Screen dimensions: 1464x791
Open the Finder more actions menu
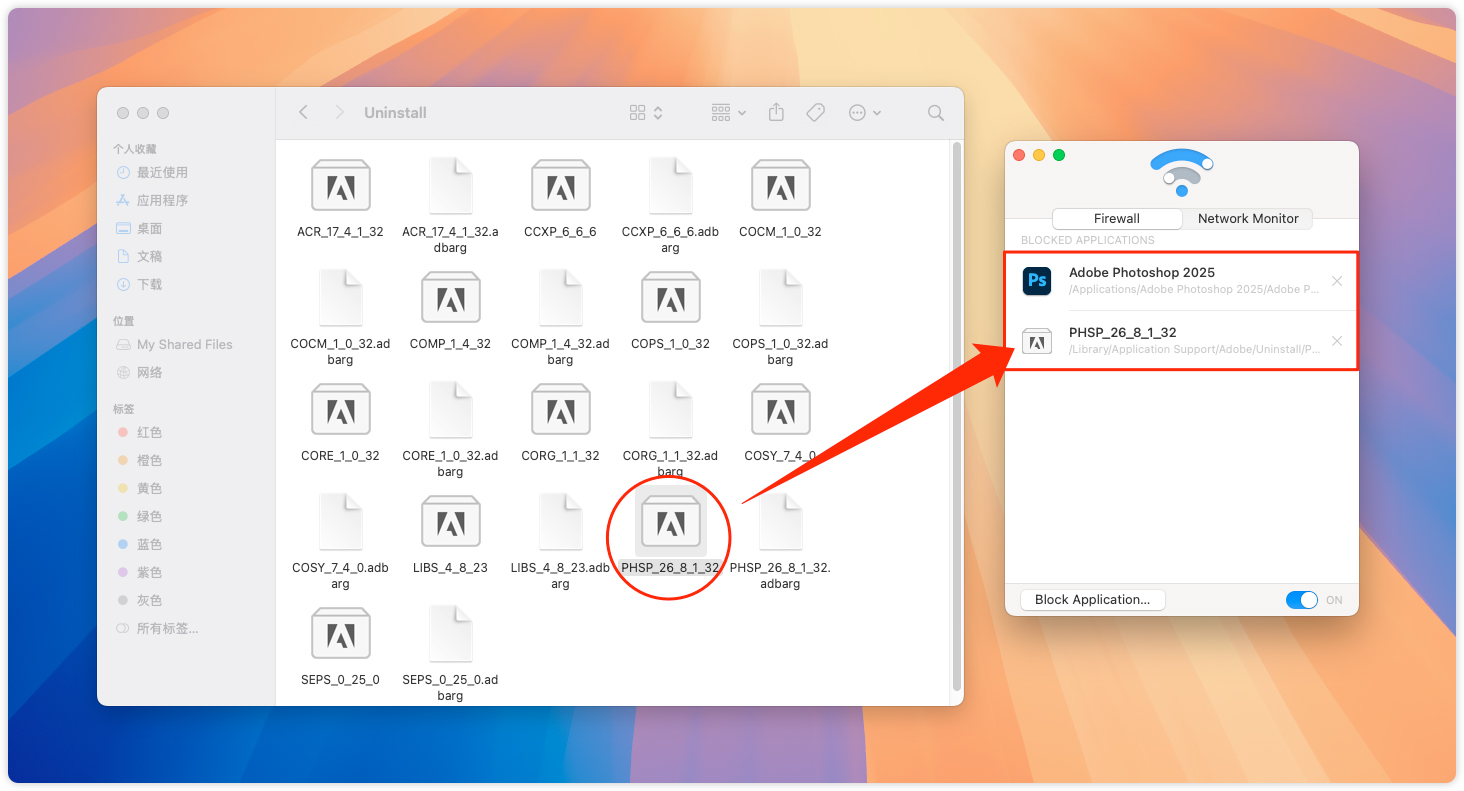click(x=865, y=113)
